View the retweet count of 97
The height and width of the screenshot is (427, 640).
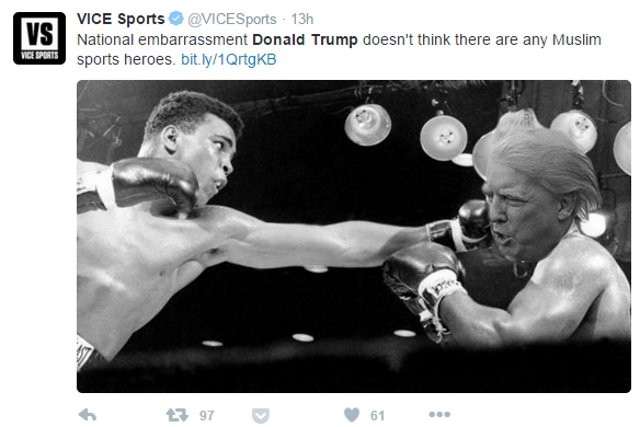point(207,416)
